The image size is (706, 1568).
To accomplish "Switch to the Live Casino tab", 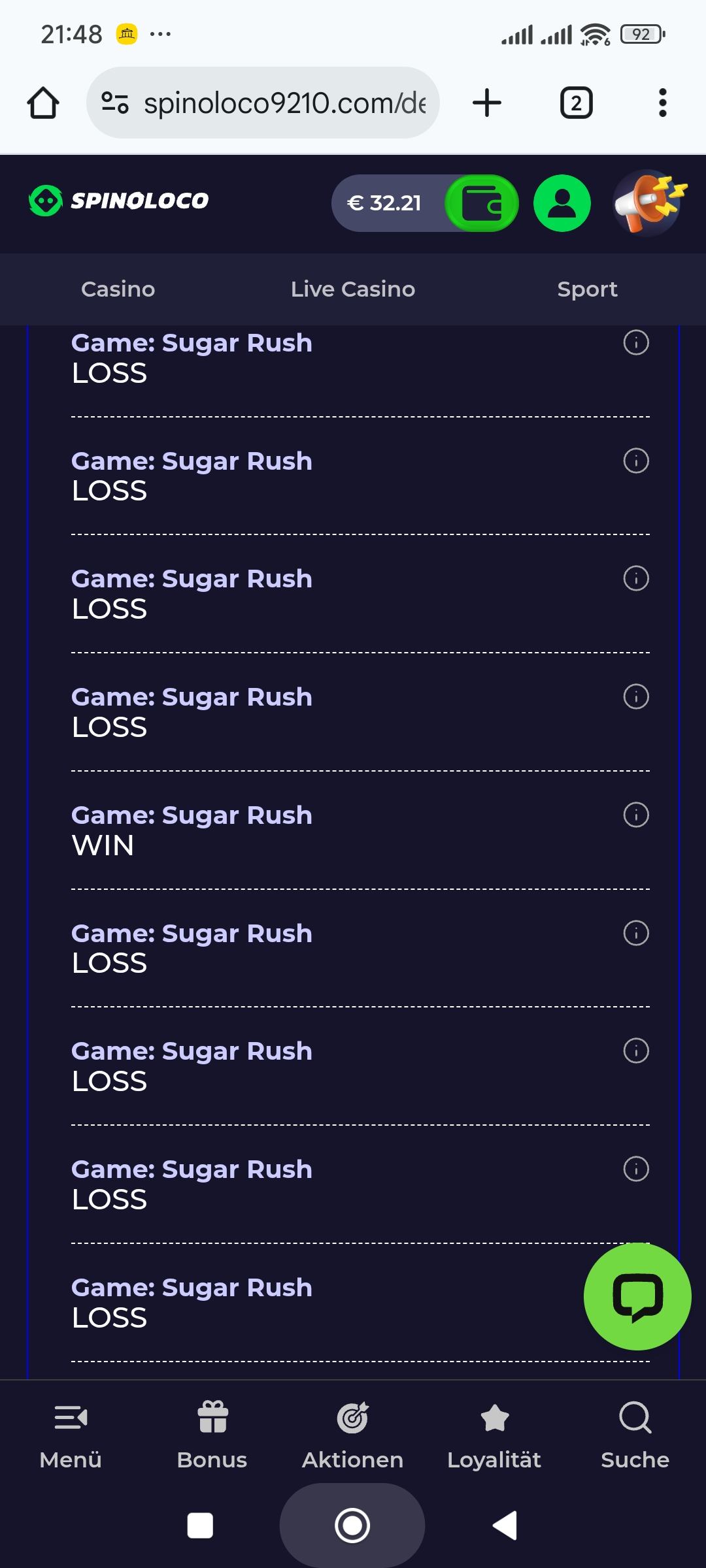I will pyautogui.click(x=353, y=289).
